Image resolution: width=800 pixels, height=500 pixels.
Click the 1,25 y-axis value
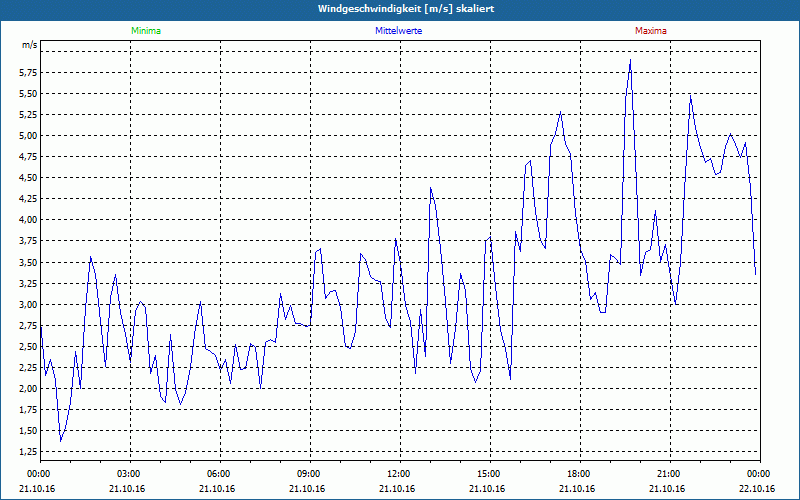30,452
